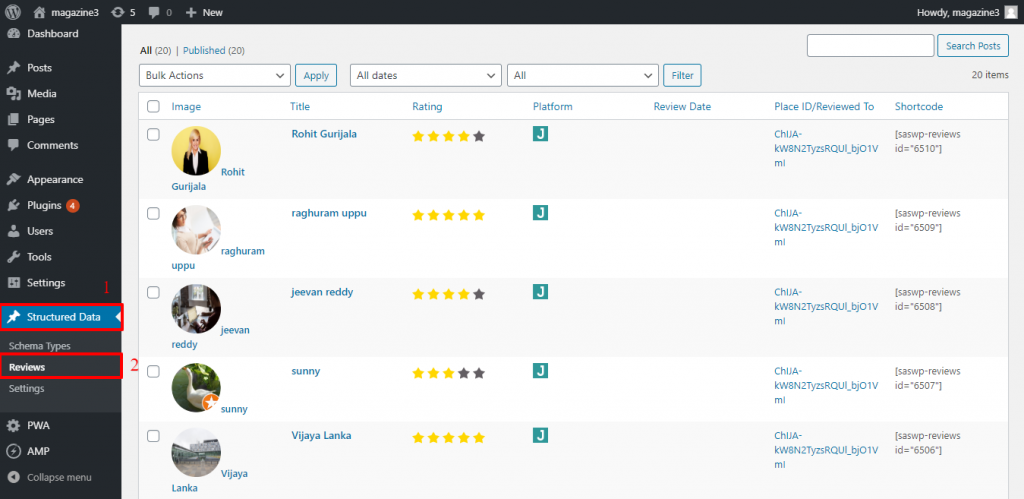Open Schema Types submenu item
This screenshot has height=499, width=1024.
[x=40, y=346]
